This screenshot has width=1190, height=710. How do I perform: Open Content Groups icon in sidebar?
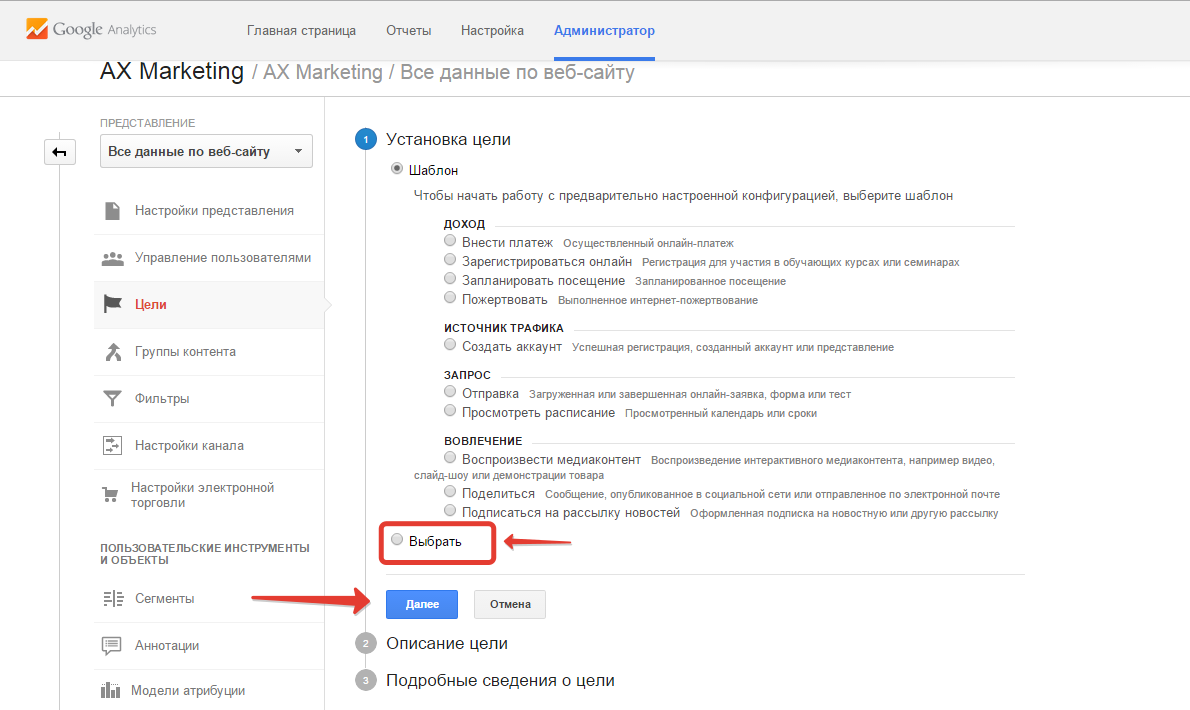[x=113, y=352]
